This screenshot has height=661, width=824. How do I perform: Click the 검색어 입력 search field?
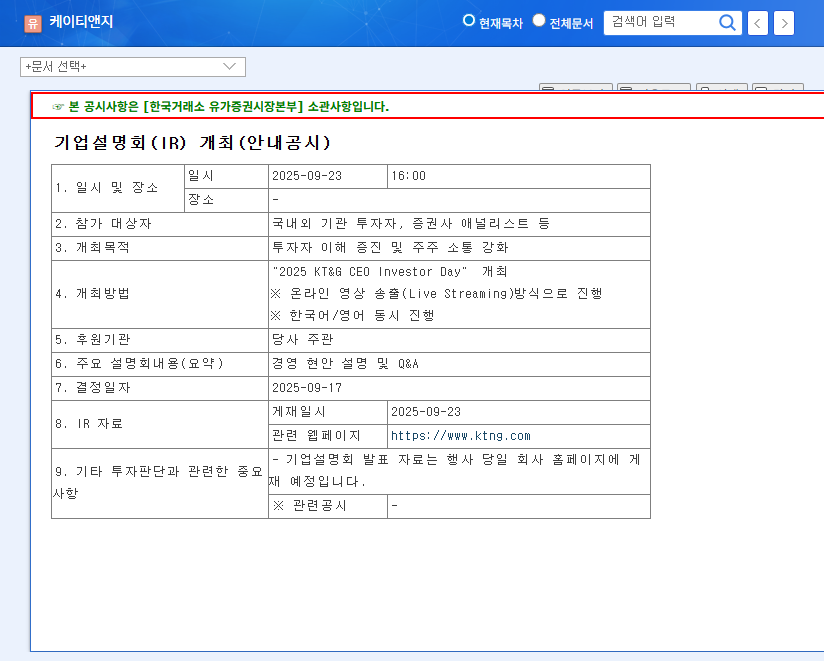point(661,23)
